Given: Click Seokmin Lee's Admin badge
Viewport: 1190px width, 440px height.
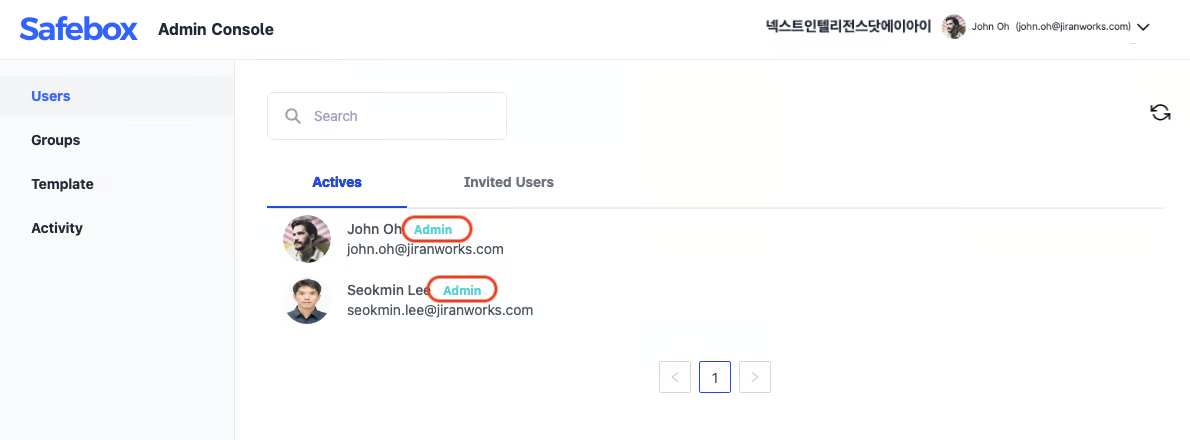Looking at the screenshot, I should [462, 290].
